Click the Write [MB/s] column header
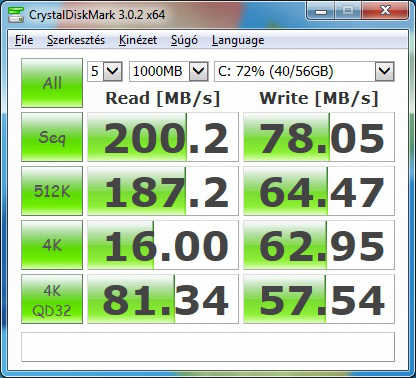 tap(319, 99)
